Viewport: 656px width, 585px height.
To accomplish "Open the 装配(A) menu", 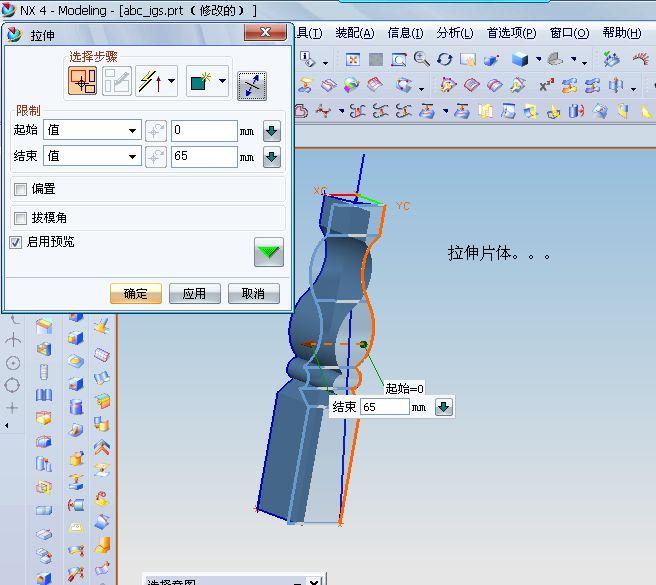I will point(355,33).
